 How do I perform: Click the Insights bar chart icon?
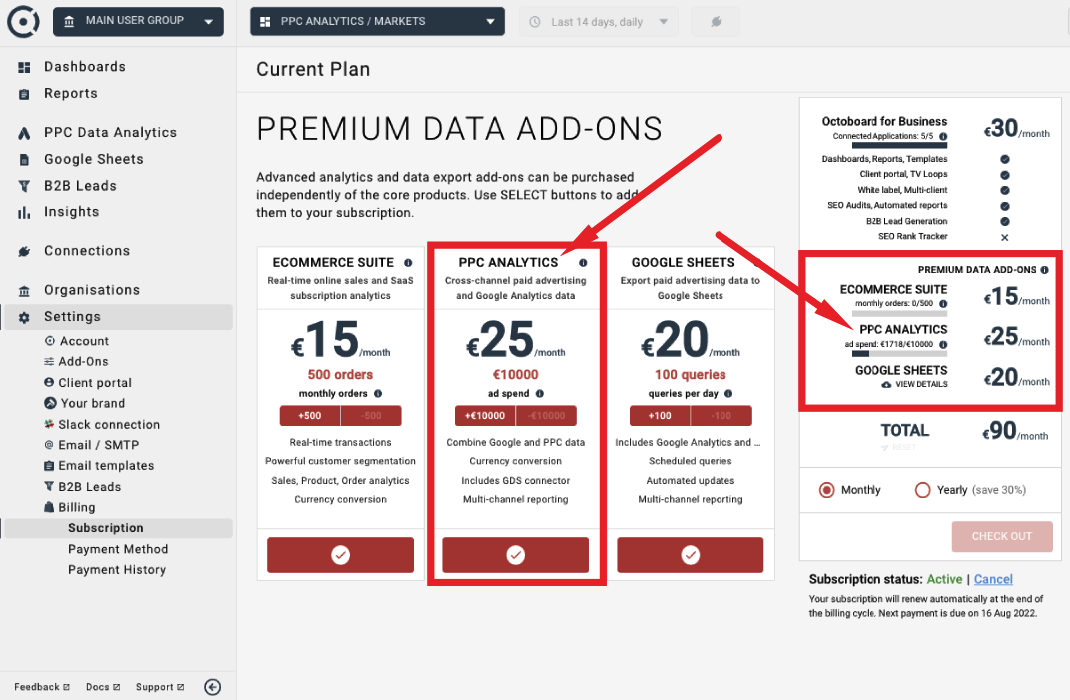25,212
